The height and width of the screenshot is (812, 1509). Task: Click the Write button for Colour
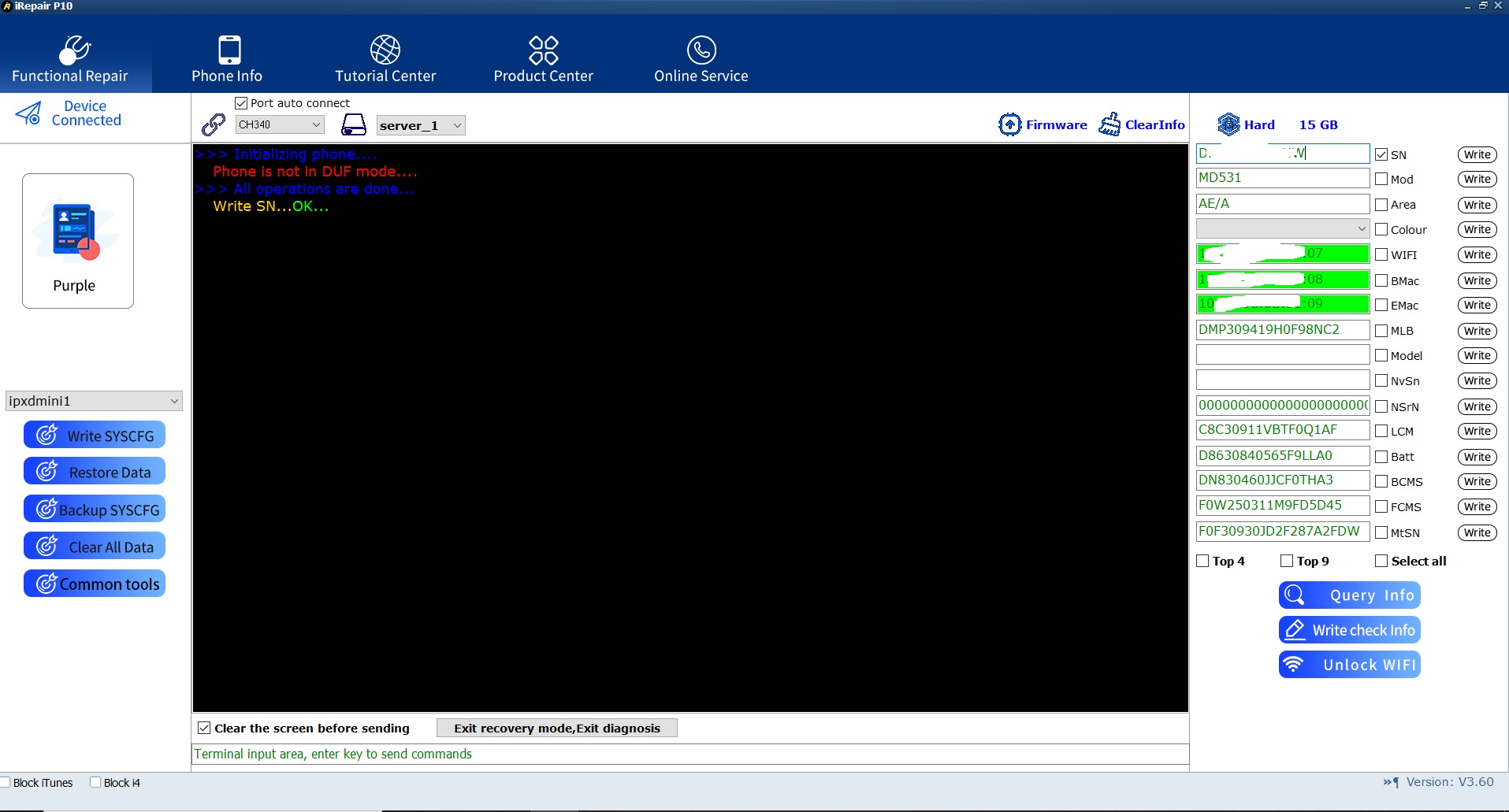pos(1477,229)
